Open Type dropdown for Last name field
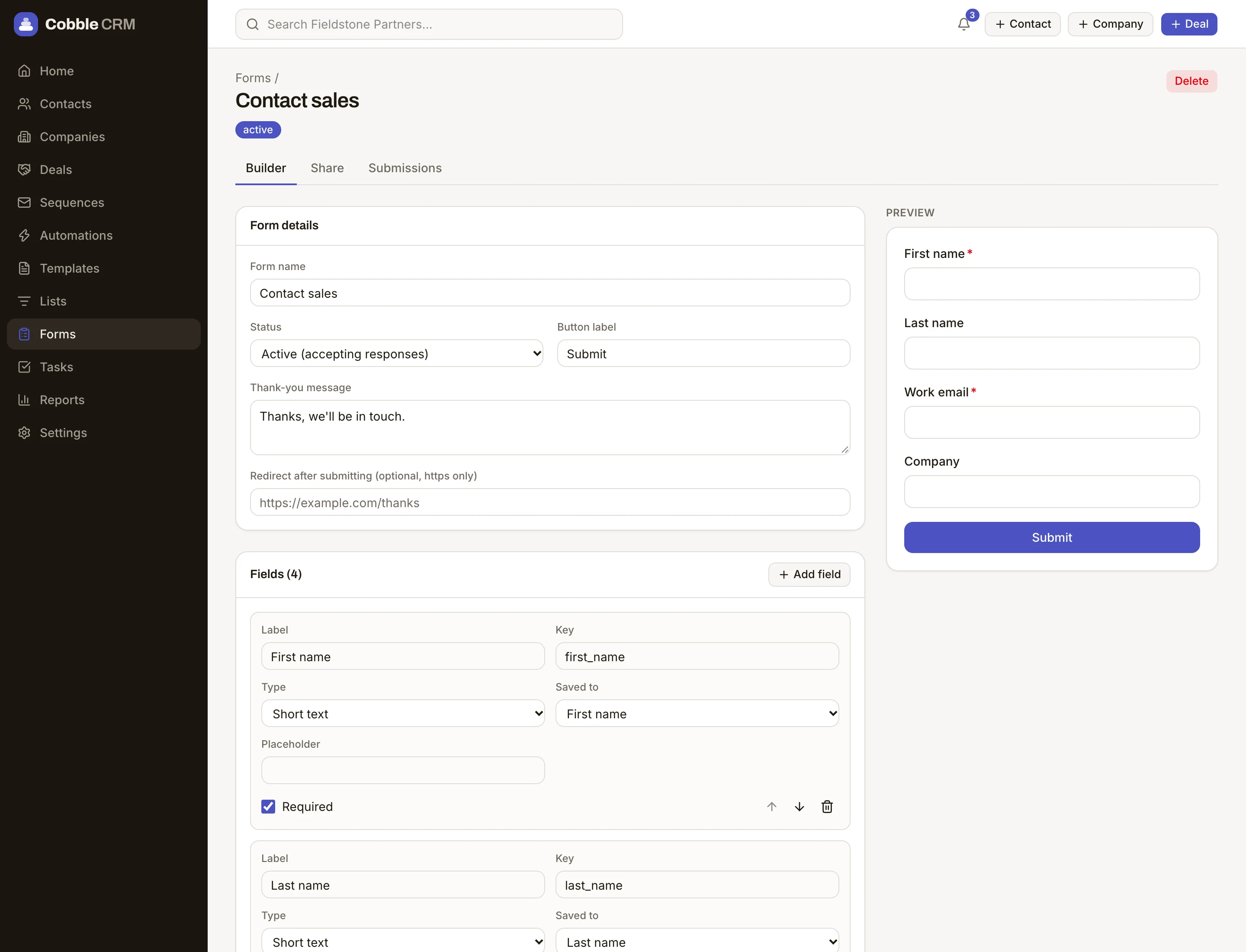Screen dimensions: 1246x952 pos(403,941)
